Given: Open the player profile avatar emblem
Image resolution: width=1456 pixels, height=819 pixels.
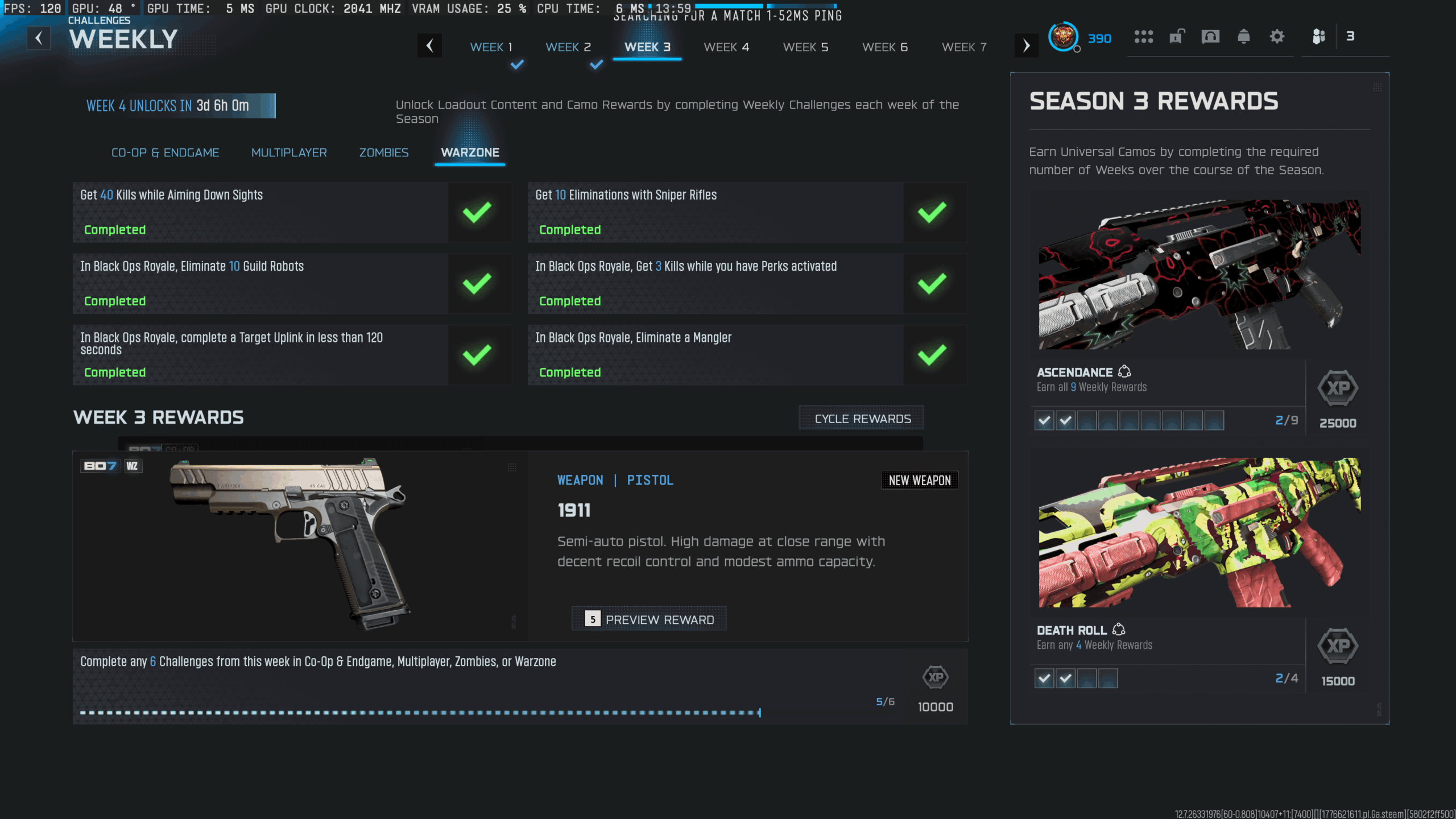Looking at the screenshot, I should pos(1062,37).
